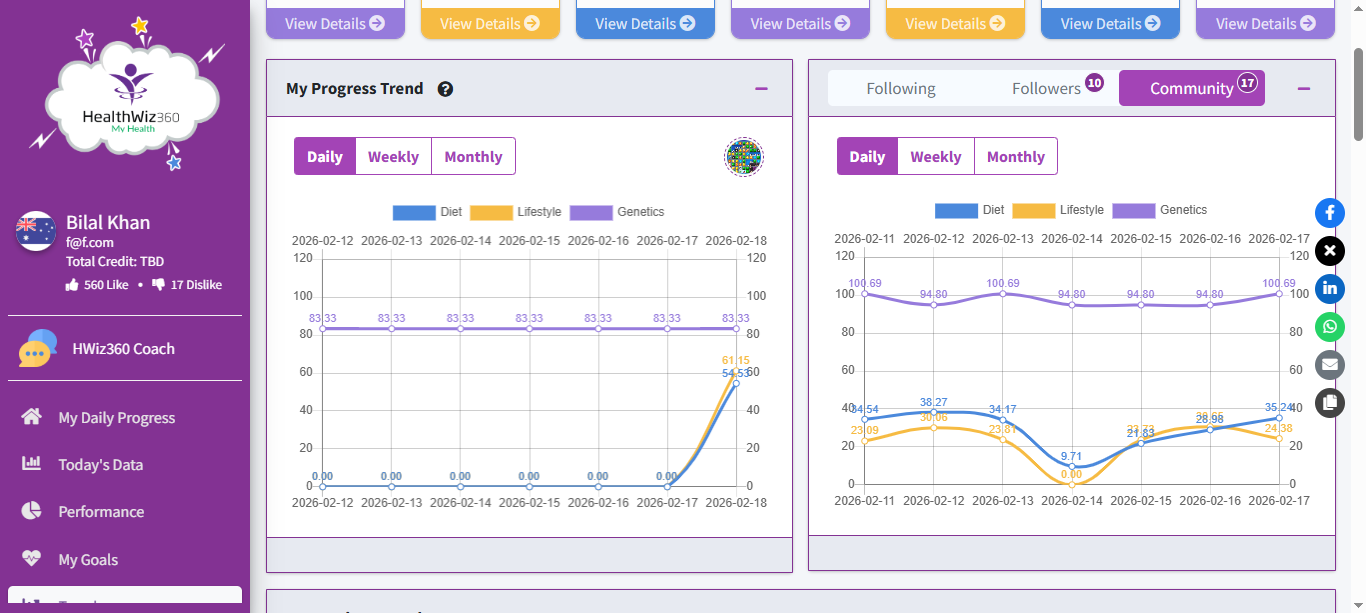This screenshot has height=613, width=1366.
Task: Click the help question mark beside My Progress Trend
Action: click(x=446, y=89)
